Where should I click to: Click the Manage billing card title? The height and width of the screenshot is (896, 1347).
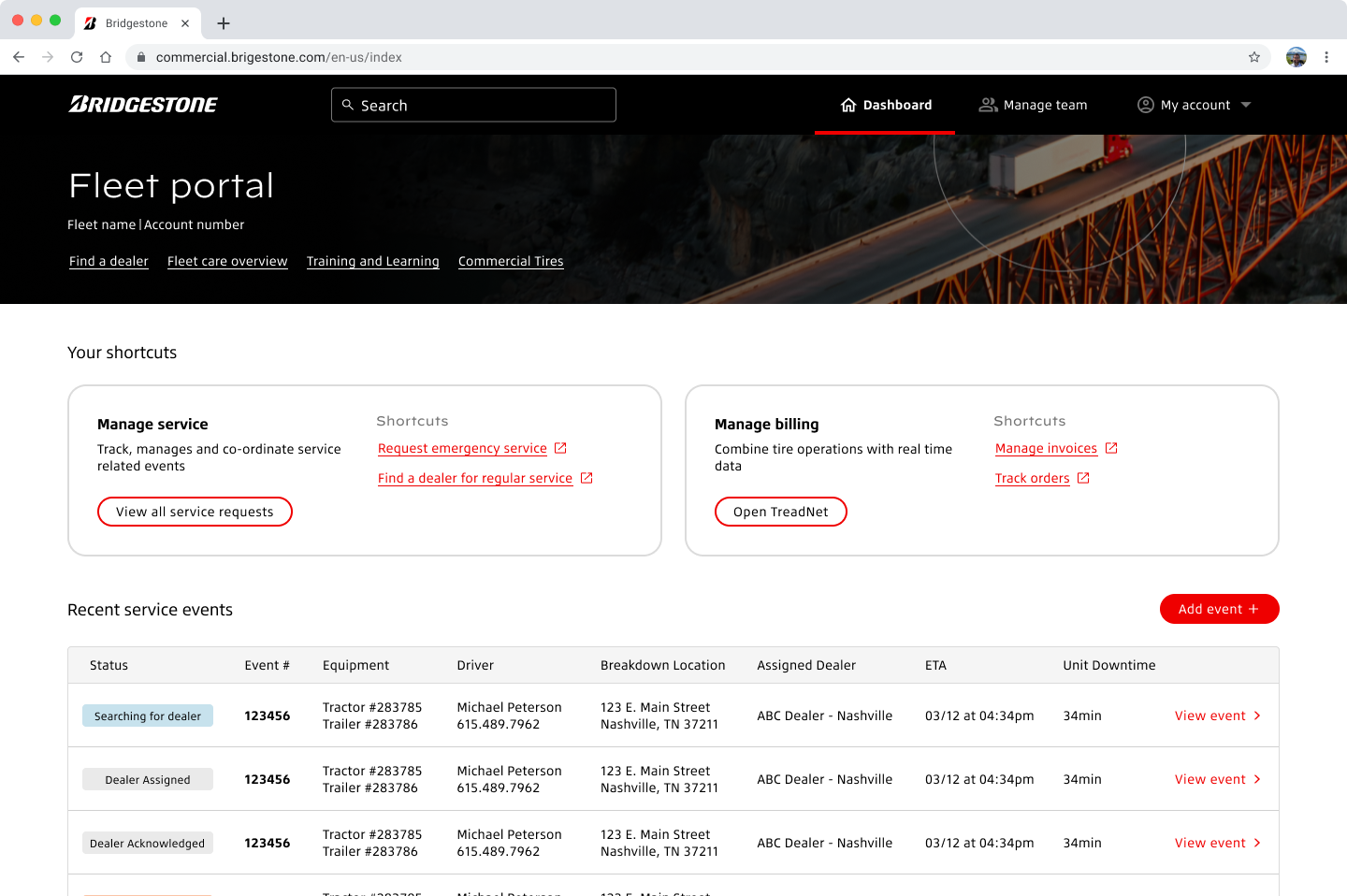[x=766, y=424]
